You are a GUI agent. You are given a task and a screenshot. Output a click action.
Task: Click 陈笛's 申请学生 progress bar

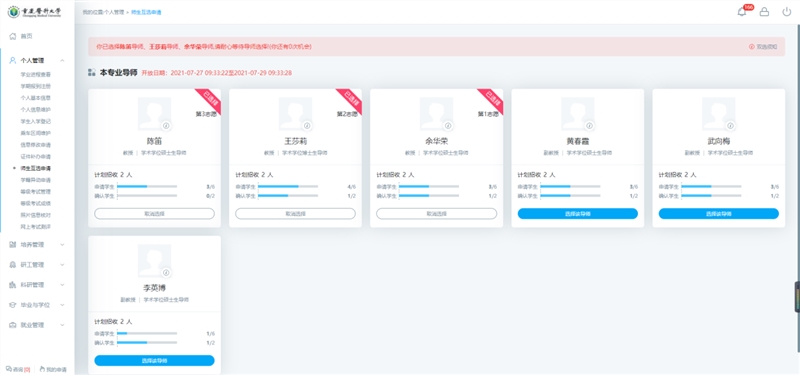point(147,187)
